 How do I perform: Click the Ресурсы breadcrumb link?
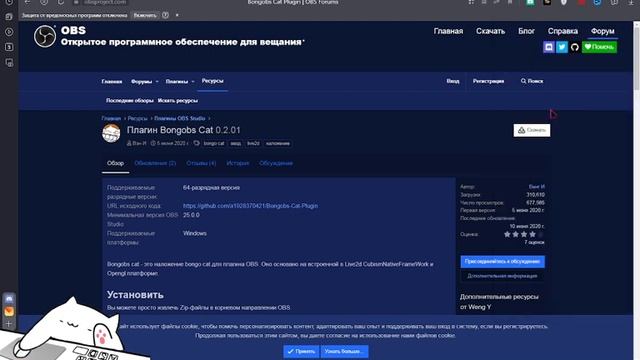137,118
